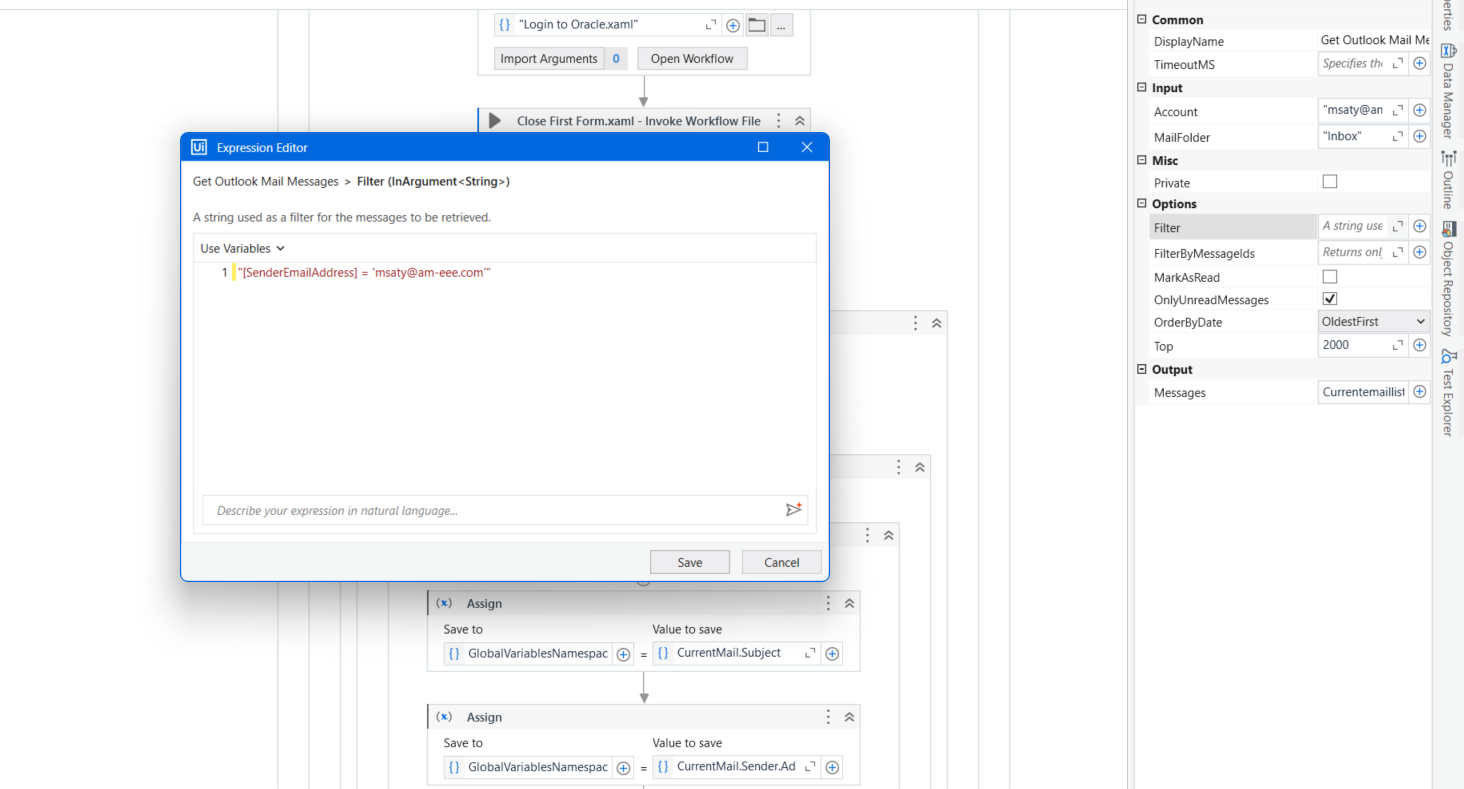
Task: Click the plus icon in the FilterByMessageIds row
Action: tap(1419, 253)
